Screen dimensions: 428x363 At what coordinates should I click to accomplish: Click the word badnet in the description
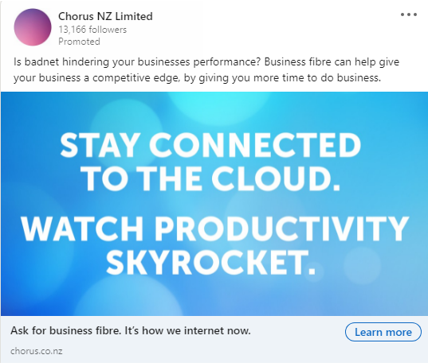click(x=41, y=62)
